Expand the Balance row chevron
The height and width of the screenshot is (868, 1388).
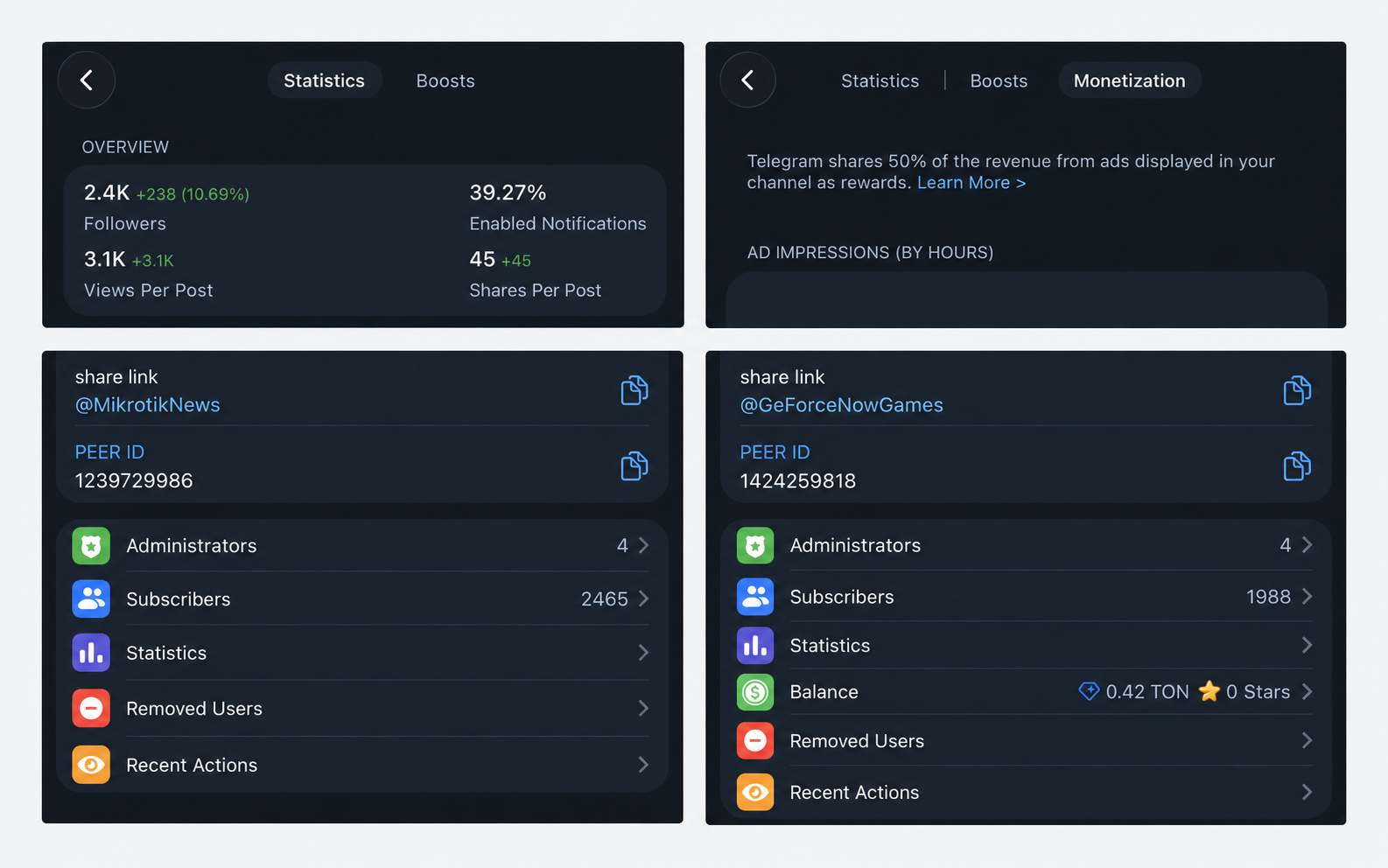click(x=1307, y=692)
